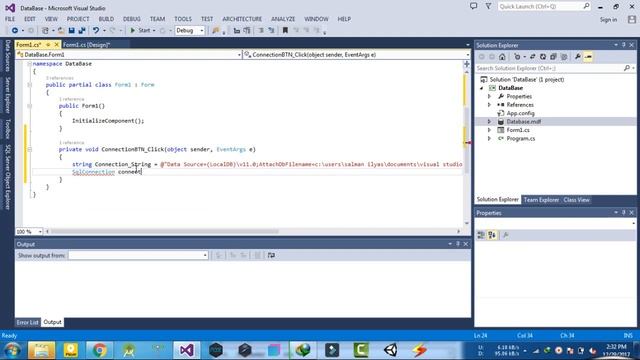Open the PROJECT menu
640x360 pixels.
coord(78,19)
